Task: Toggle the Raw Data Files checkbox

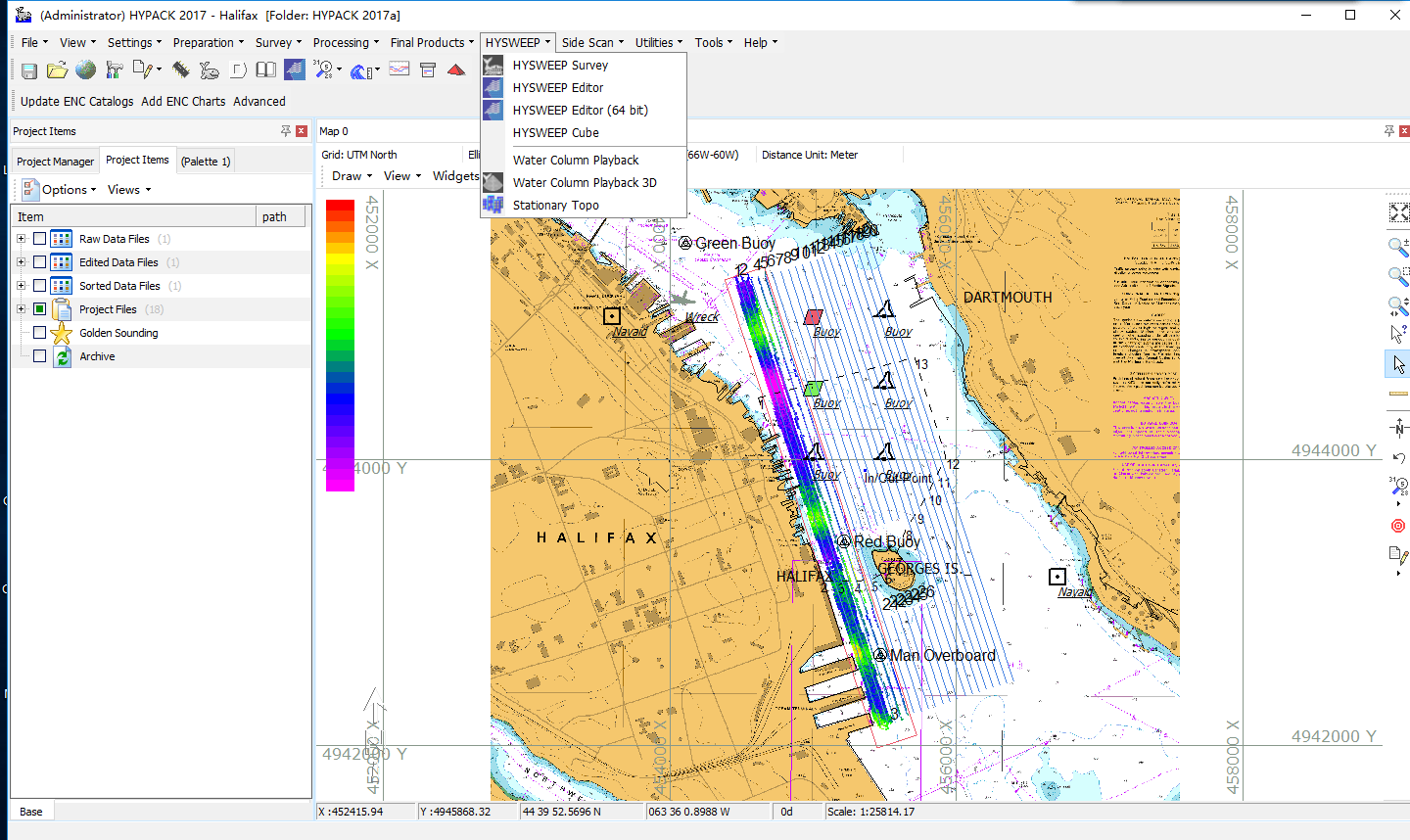Action: pos(39,239)
